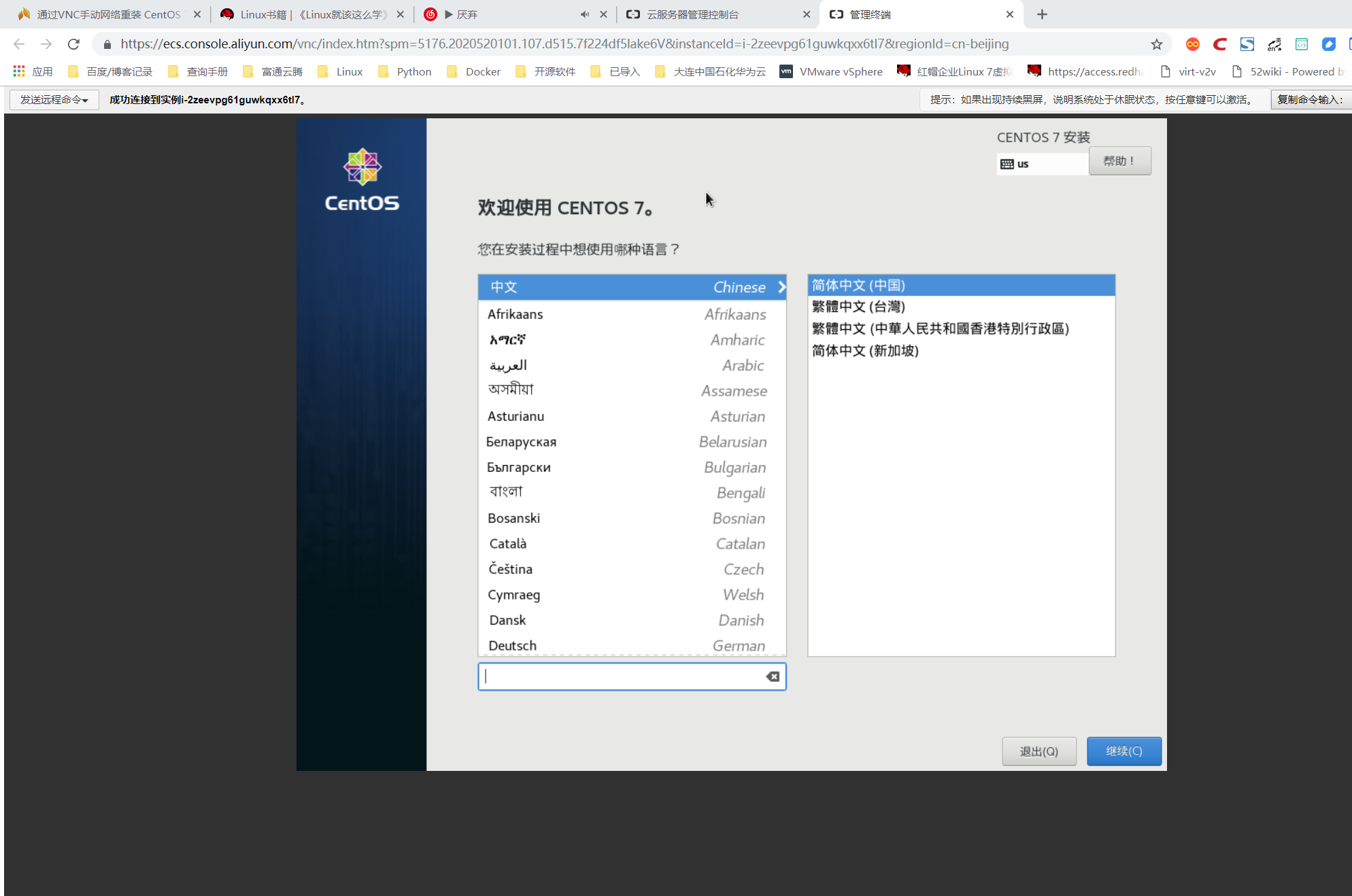Select Dansk in the language list

coord(632,620)
